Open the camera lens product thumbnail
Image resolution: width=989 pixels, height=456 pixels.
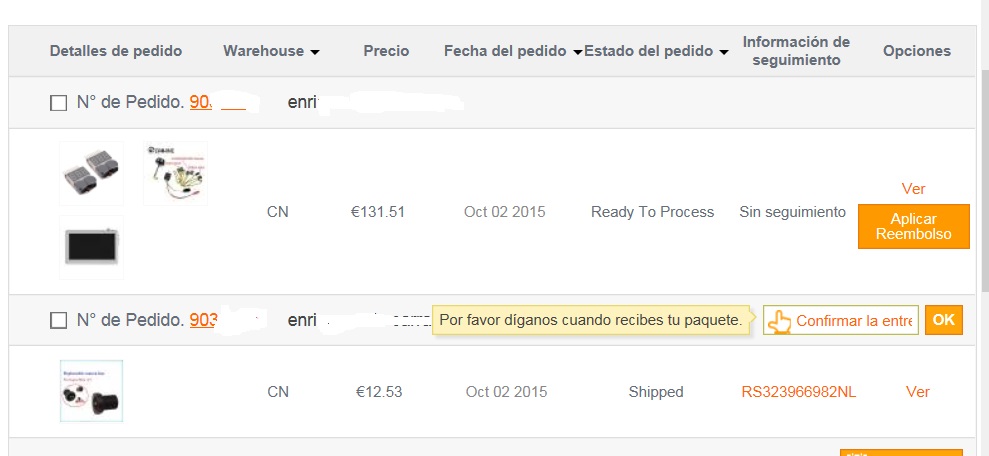(x=91, y=391)
